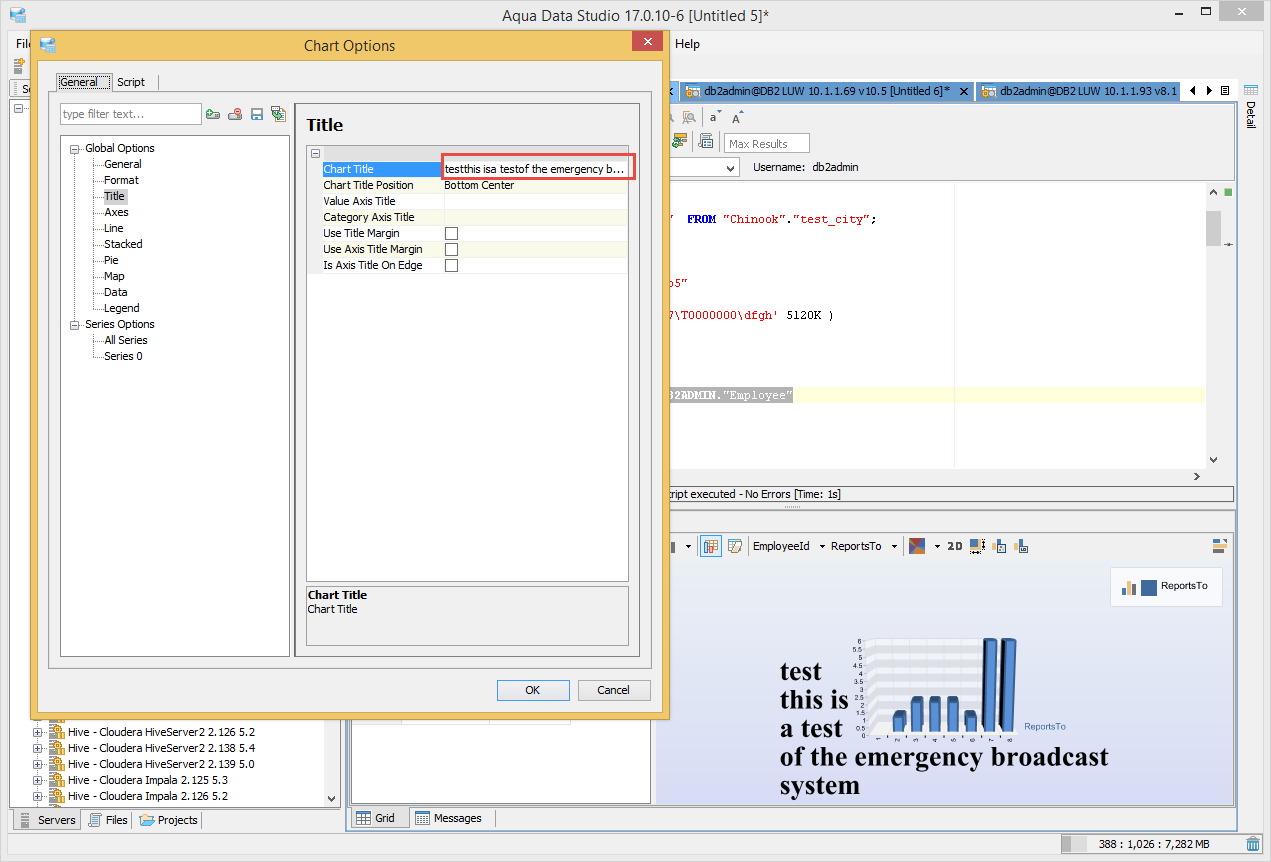Collapse the Global Options tree node
This screenshot has height=862, width=1271.
coord(75,149)
